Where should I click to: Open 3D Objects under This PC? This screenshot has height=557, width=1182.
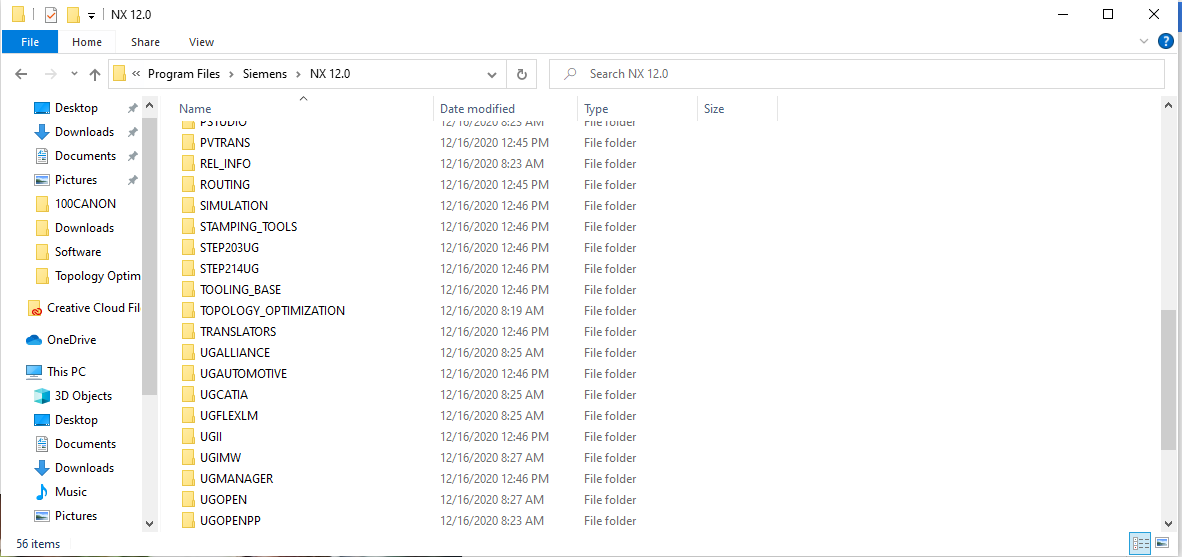[83, 396]
